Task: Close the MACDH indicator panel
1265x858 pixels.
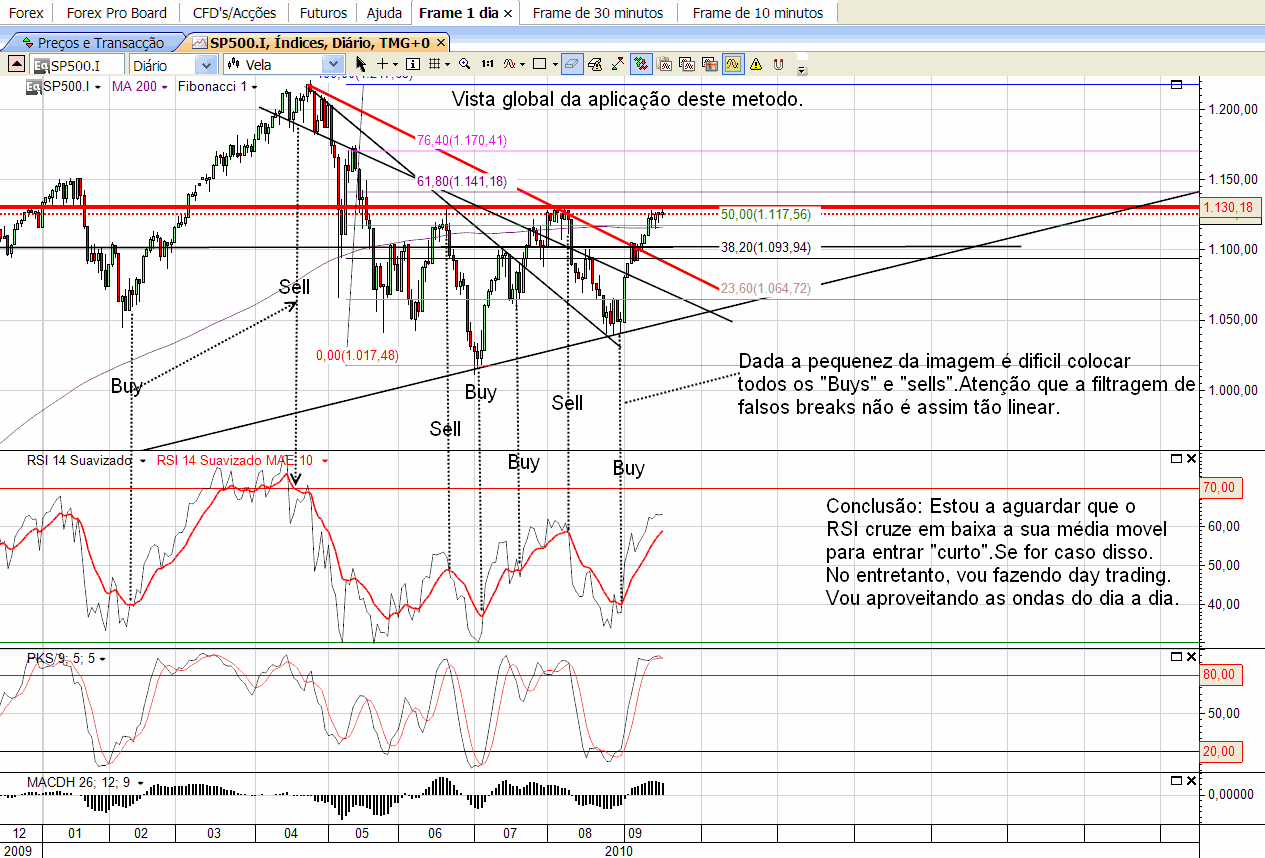Action: pyautogui.click(x=1190, y=780)
